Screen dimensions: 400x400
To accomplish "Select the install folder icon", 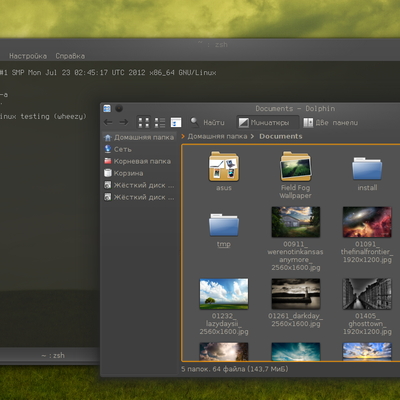I will coord(367,168).
